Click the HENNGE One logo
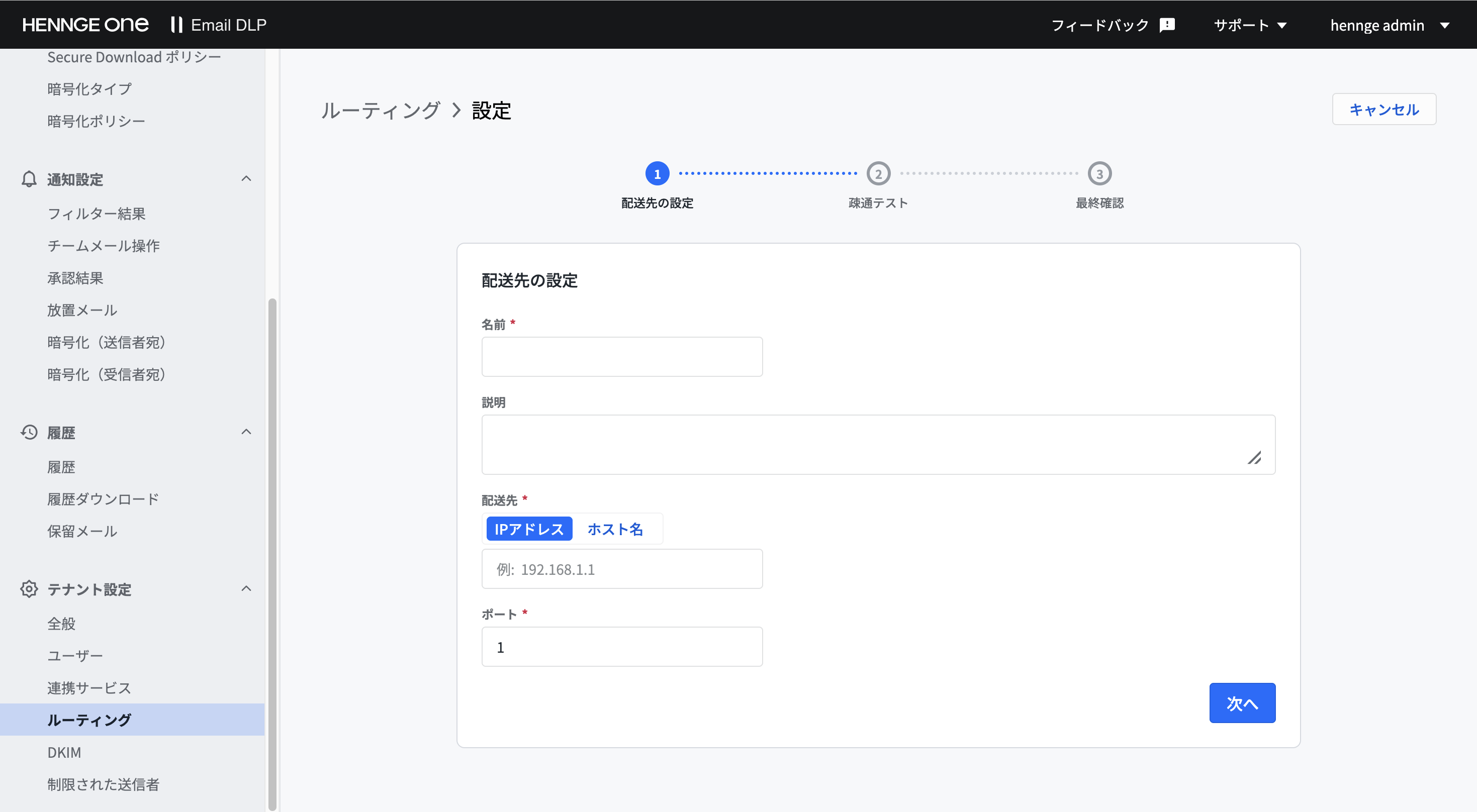The height and width of the screenshot is (812, 1477). 85,25
